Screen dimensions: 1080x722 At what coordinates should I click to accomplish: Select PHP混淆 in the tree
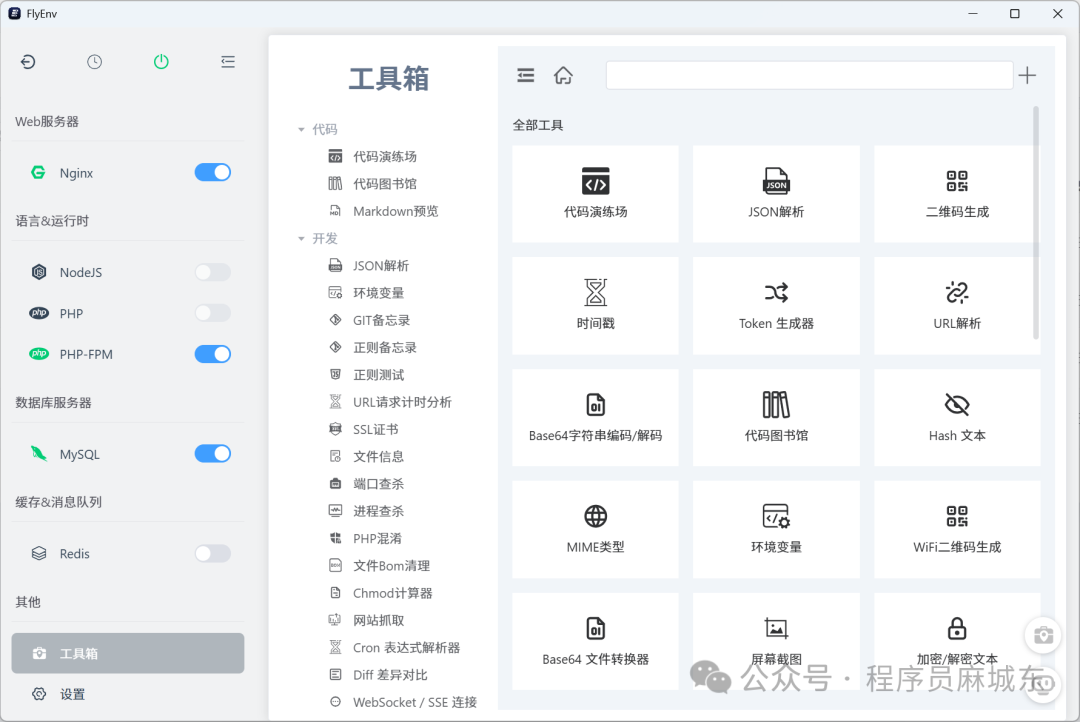[377, 539]
